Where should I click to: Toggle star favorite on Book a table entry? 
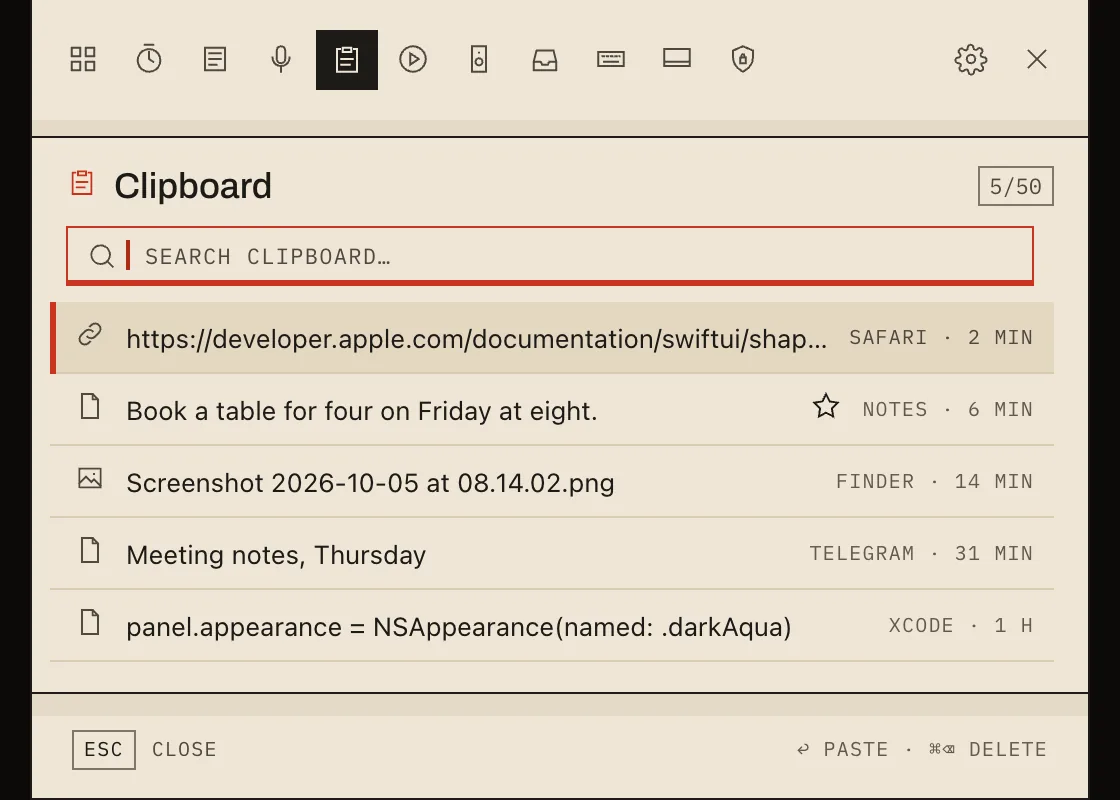click(826, 406)
